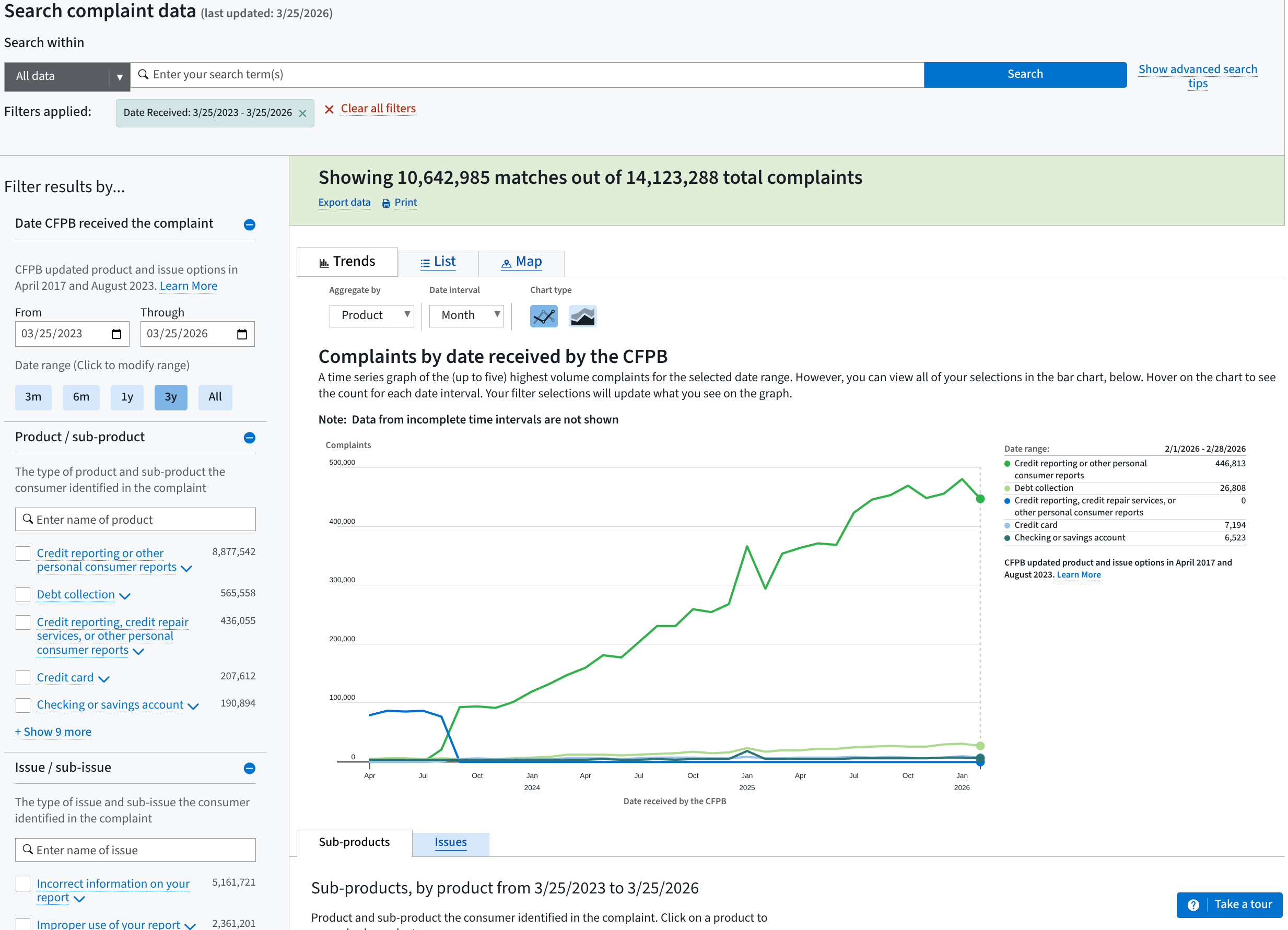
Task: Show 9 more product filters
Action: [53, 732]
